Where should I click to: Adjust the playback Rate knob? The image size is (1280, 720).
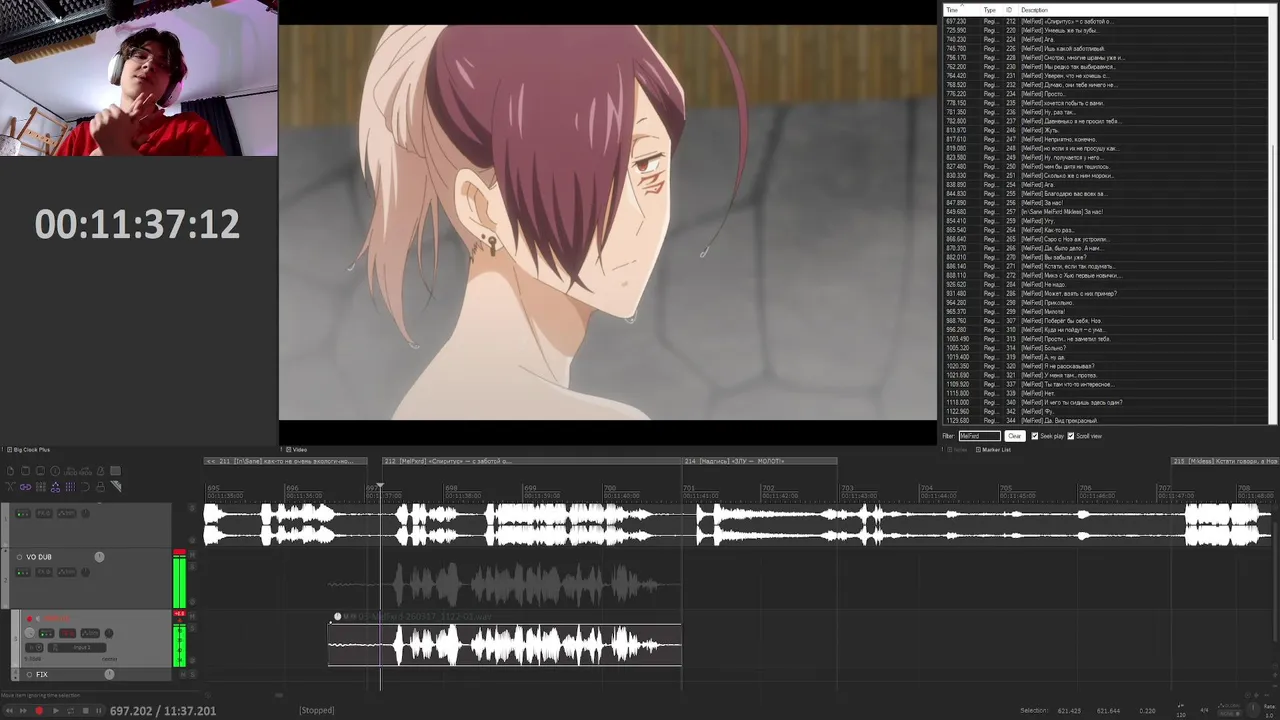tap(1254, 709)
